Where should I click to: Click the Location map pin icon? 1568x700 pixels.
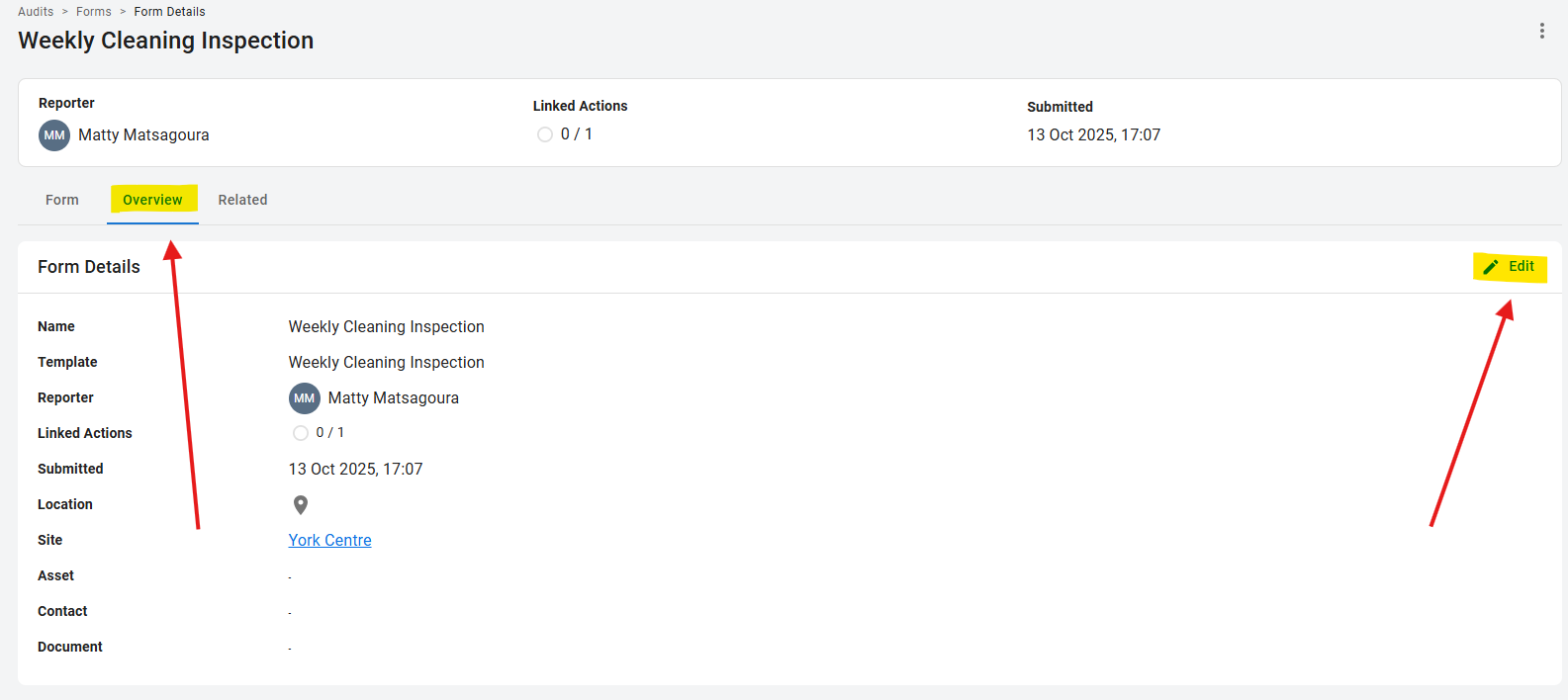(x=301, y=505)
